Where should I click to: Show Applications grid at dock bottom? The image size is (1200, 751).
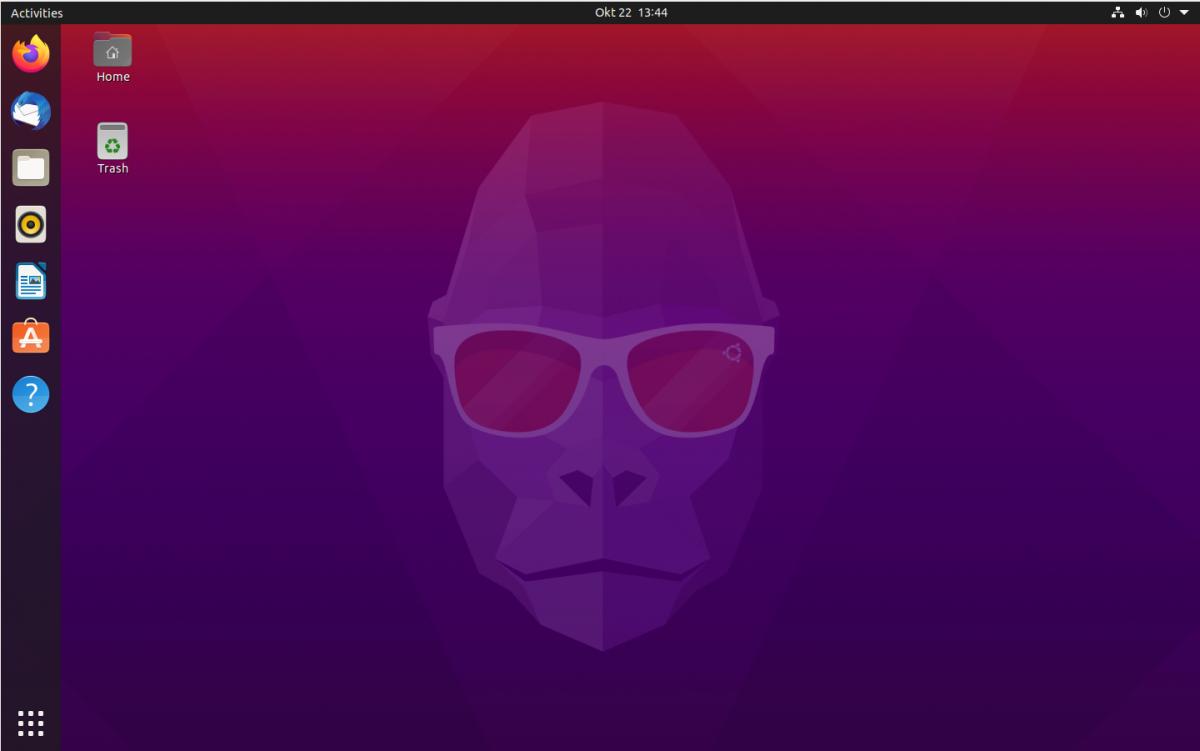tap(31, 722)
